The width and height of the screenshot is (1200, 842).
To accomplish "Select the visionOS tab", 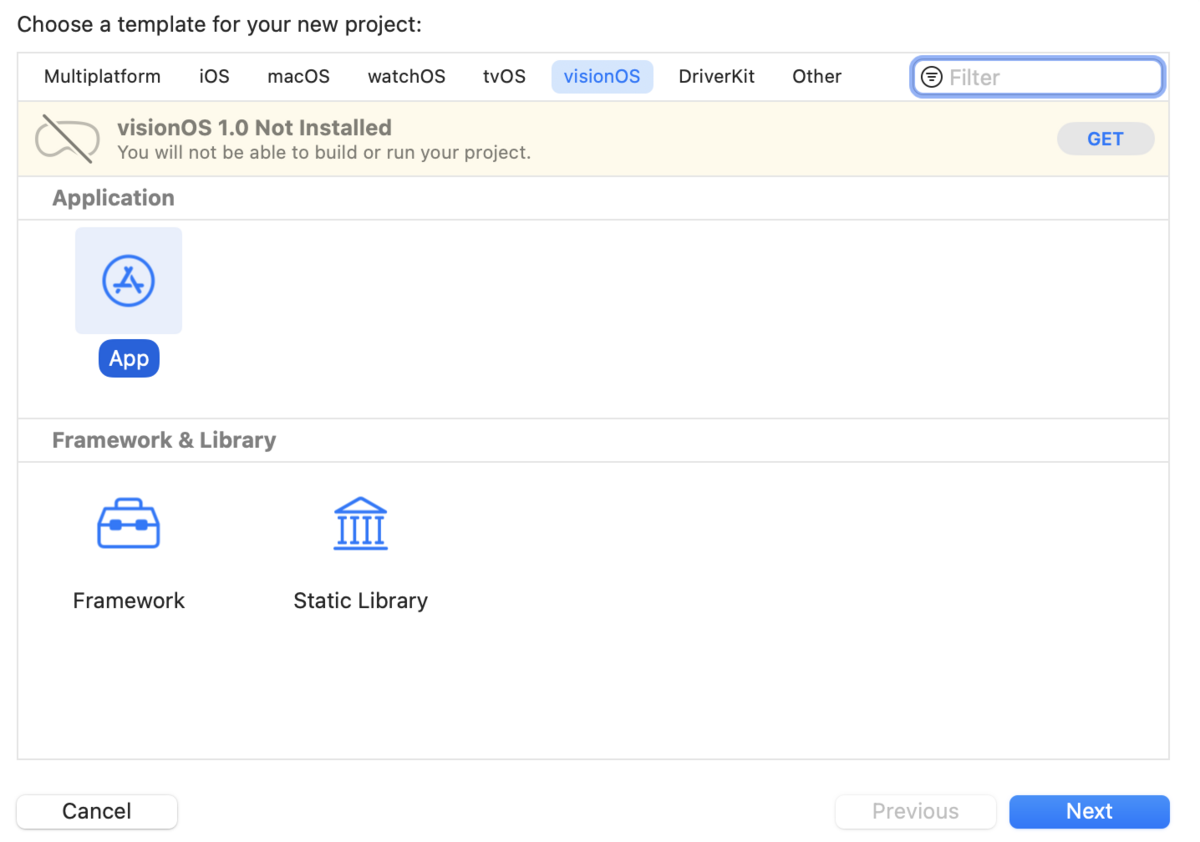I will click(x=602, y=77).
